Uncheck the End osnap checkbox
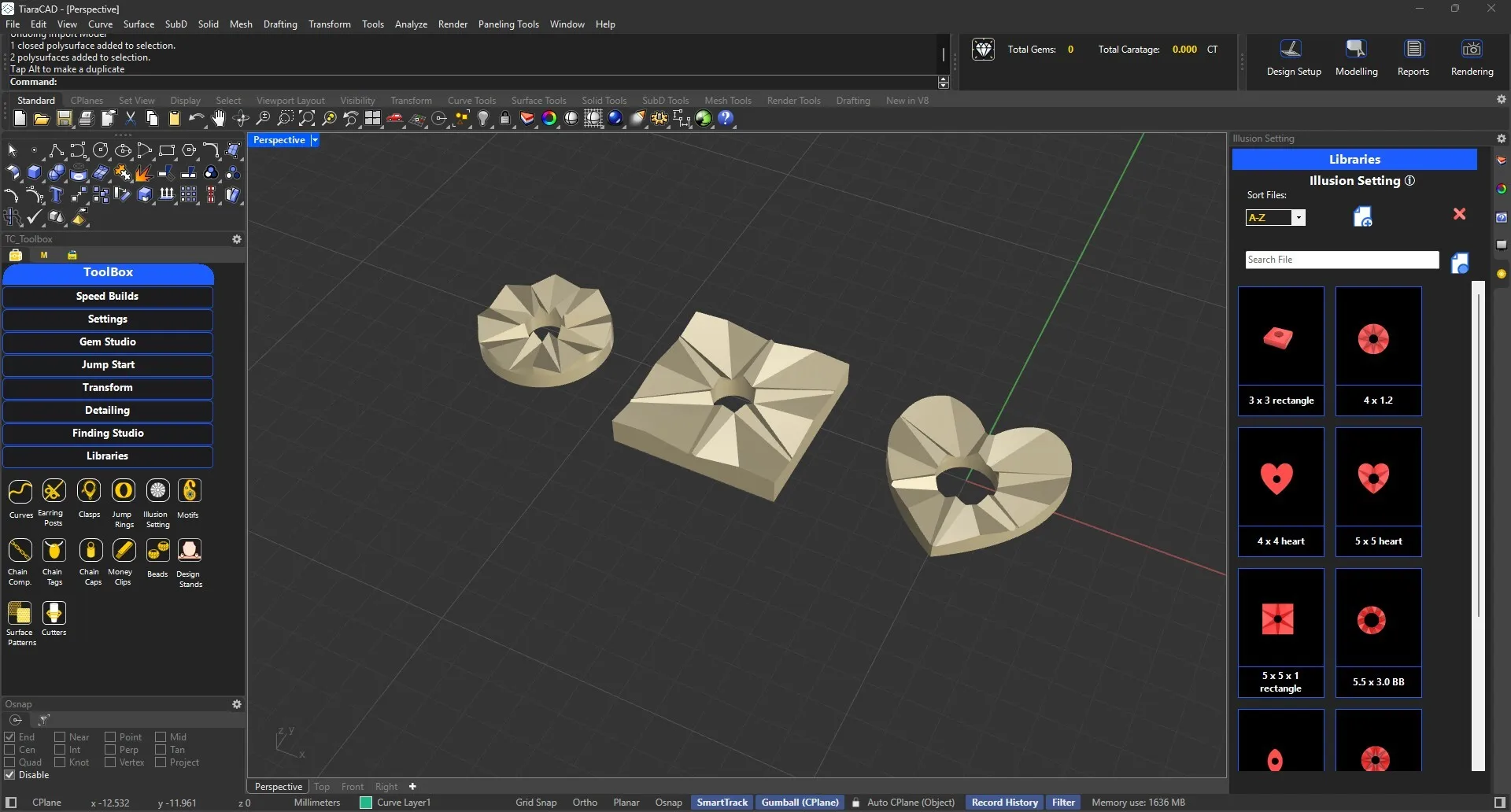Viewport: 1511px width, 812px height. pyautogui.click(x=10, y=737)
